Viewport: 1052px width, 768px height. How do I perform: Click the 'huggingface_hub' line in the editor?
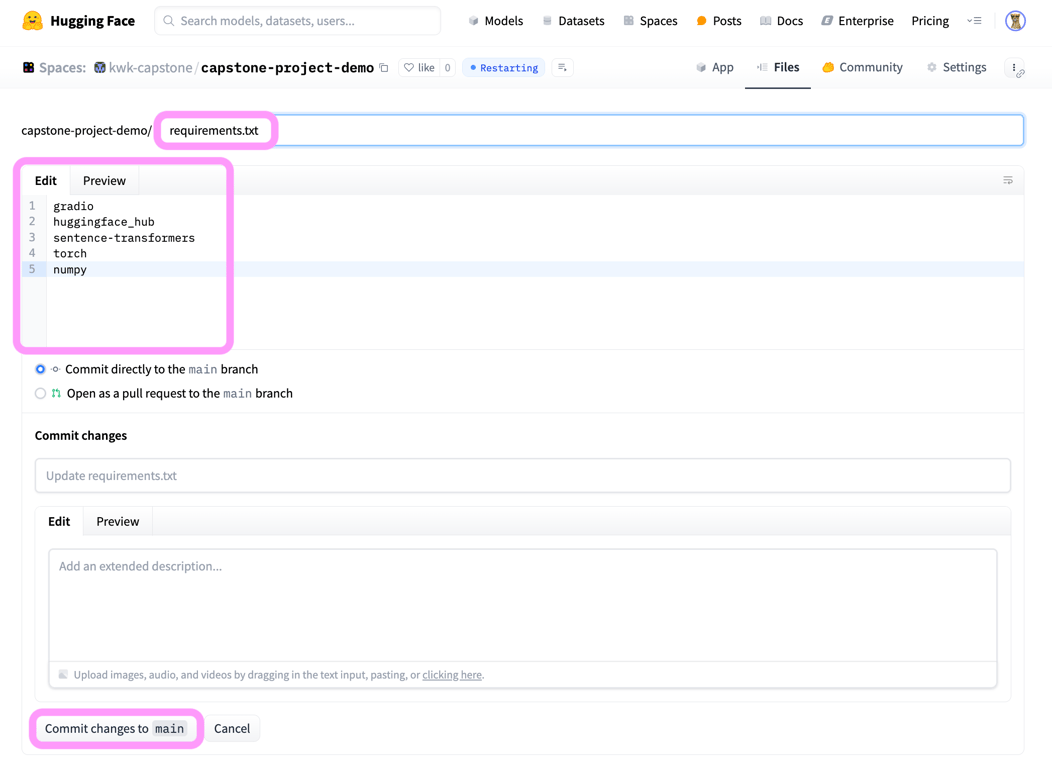click(x=104, y=222)
